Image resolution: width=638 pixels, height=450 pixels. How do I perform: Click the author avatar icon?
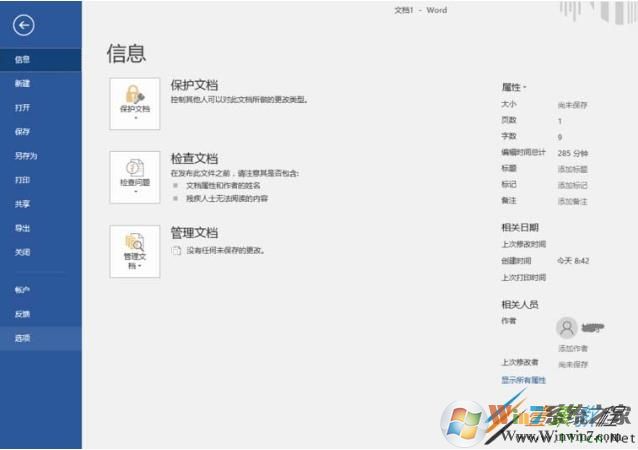[567, 328]
